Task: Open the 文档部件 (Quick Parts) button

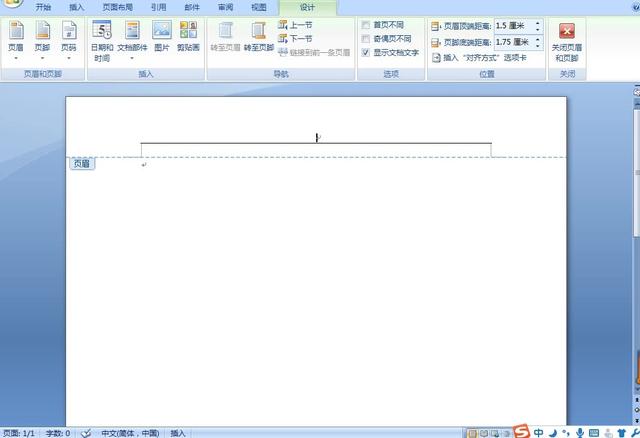Action: pyautogui.click(x=132, y=38)
